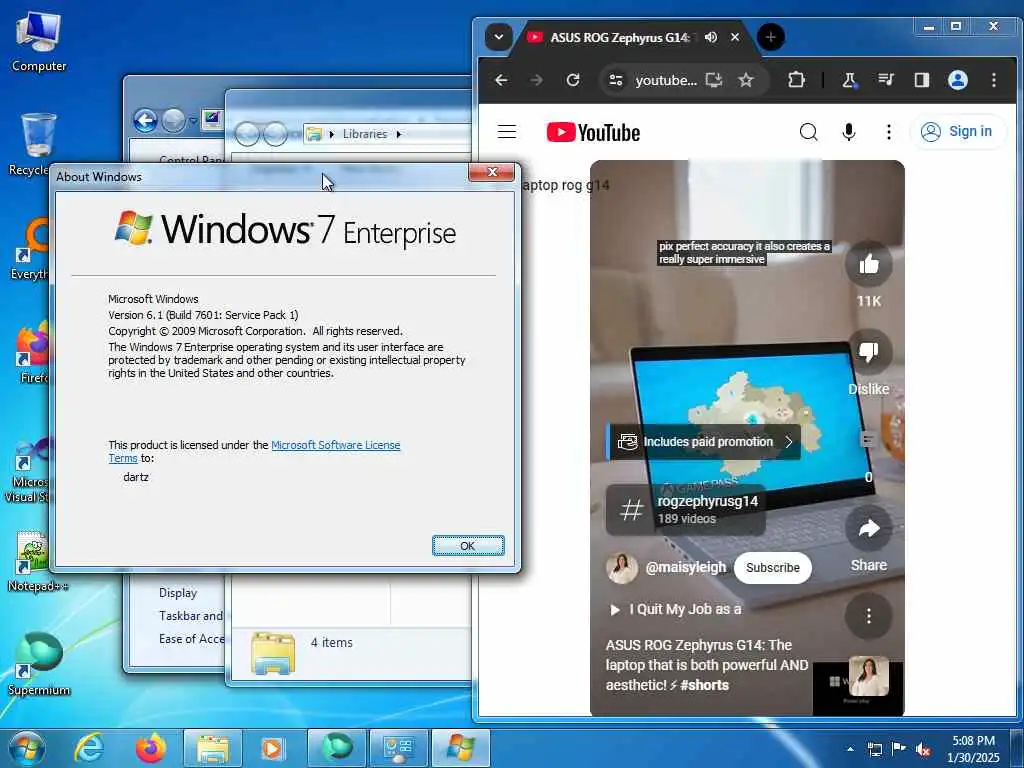The image size is (1024, 768).
Task: Open a new browser tab
Action: [771, 37]
